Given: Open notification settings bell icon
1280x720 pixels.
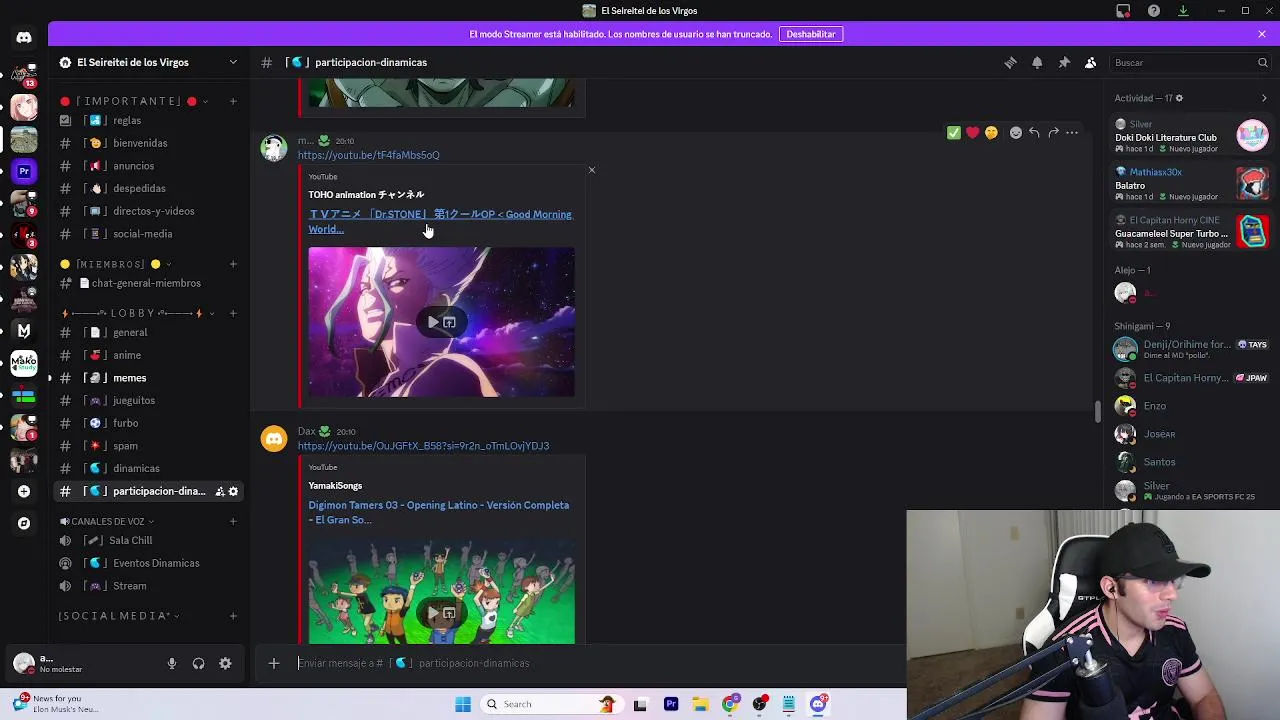Looking at the screenshot, I should (1037, 62).
